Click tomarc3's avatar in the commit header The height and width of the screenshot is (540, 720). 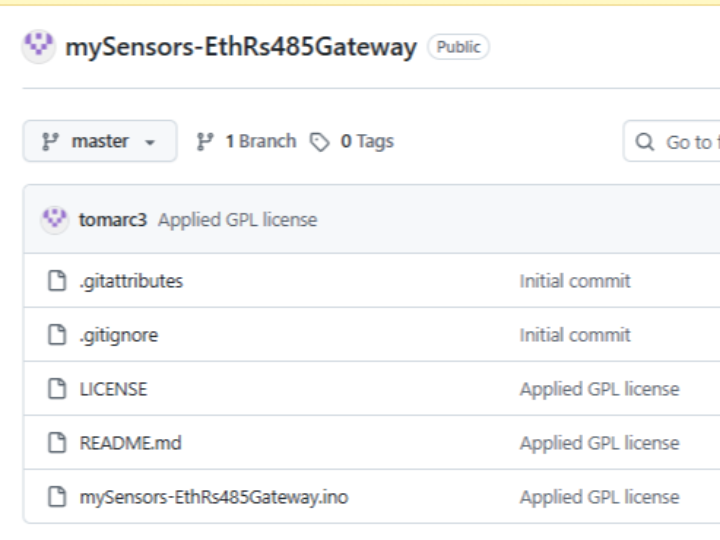pos(55,219)
